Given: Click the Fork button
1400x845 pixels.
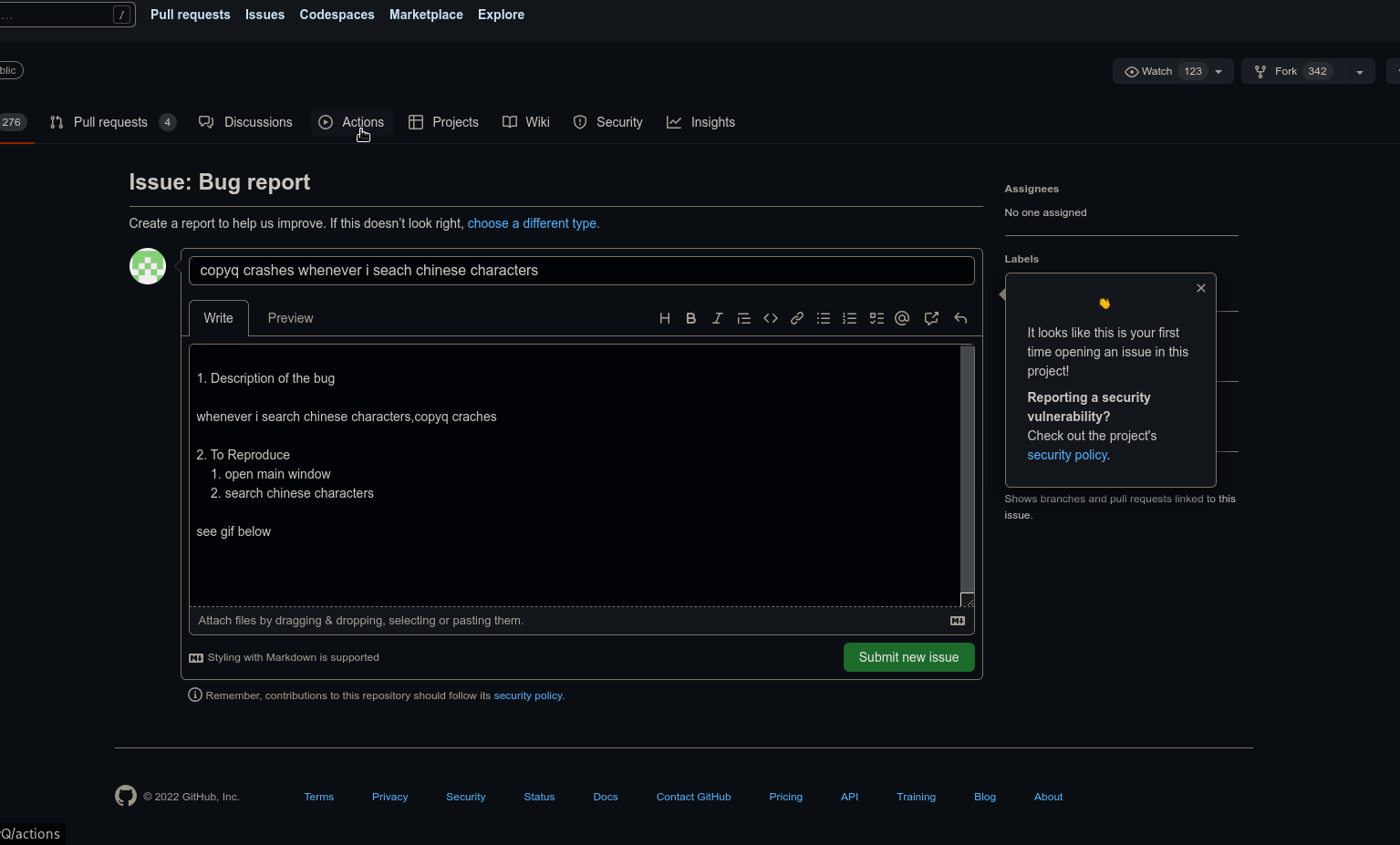Looking at the screenshot, I should click(1293, 71).
